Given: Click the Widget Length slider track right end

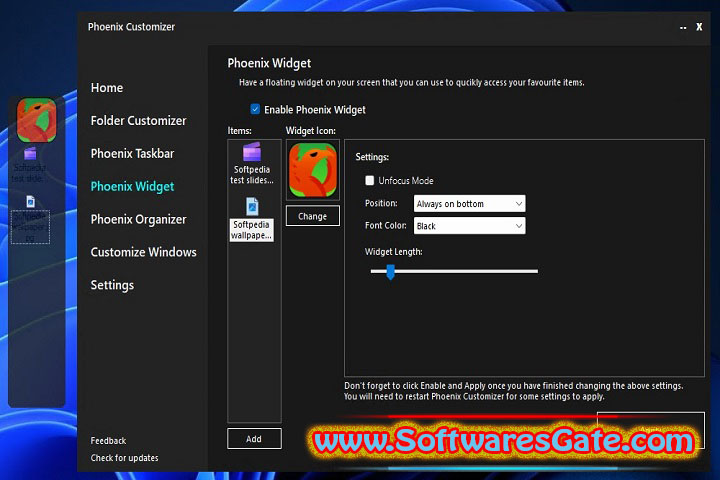Looking at the screenshot, I should [x=535, y=271].
